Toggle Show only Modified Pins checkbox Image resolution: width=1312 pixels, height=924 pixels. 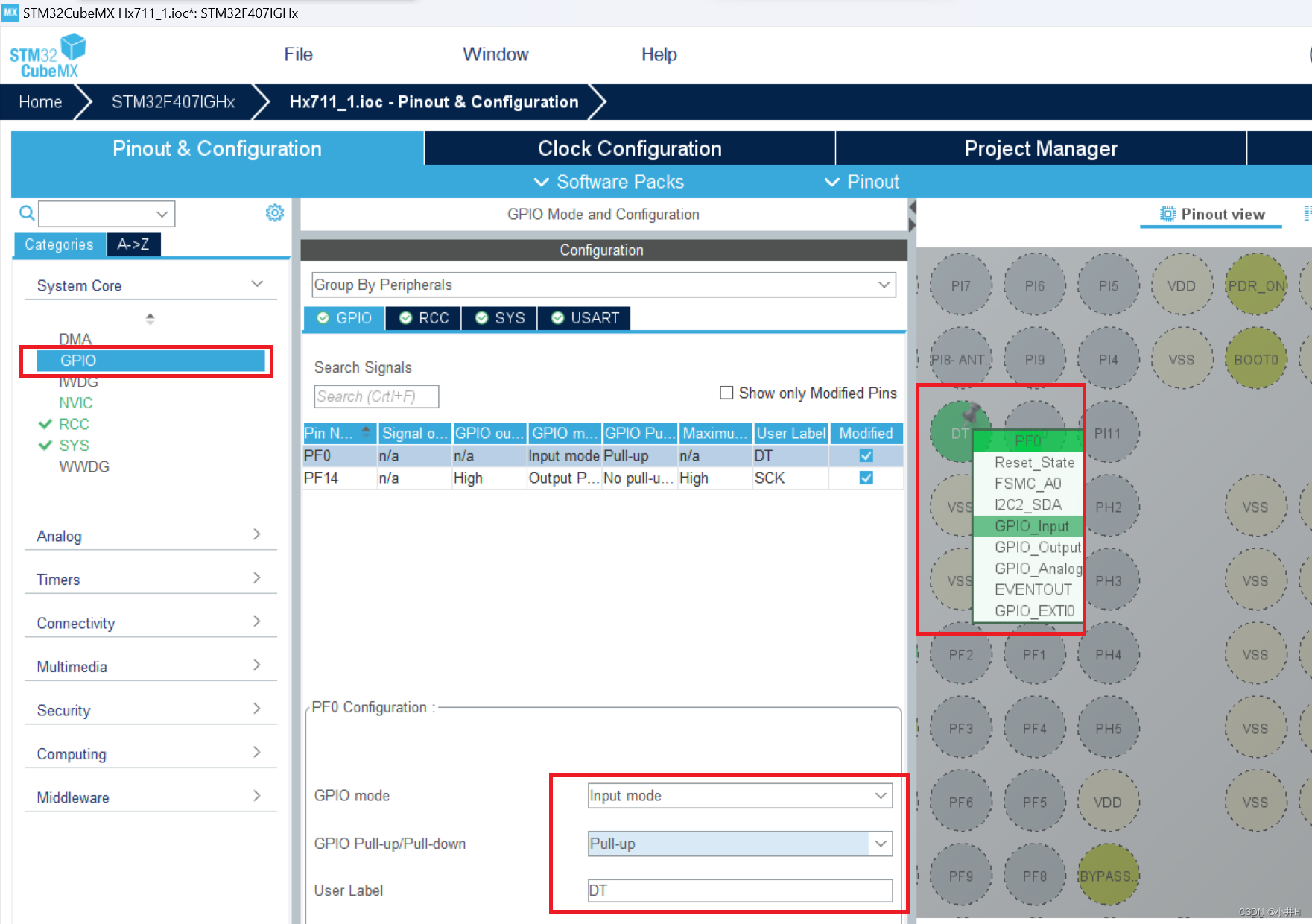[726, 393]
